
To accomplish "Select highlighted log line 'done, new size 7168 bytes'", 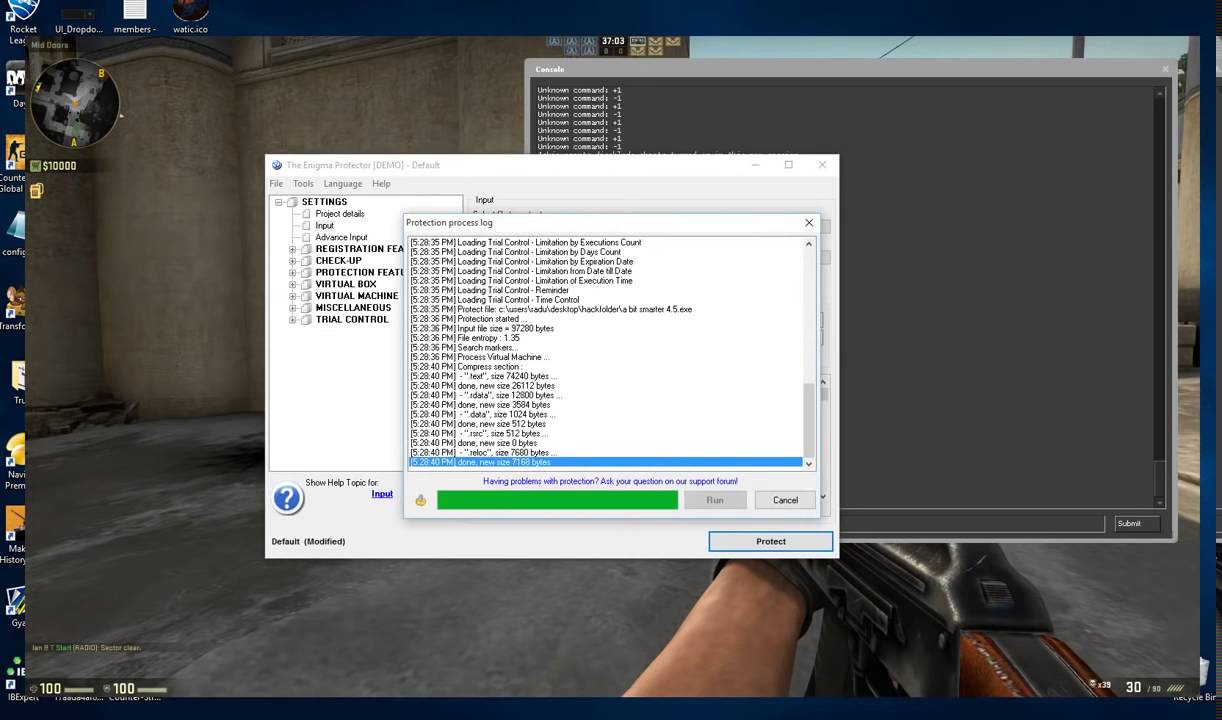I will [x=606, y=462].
